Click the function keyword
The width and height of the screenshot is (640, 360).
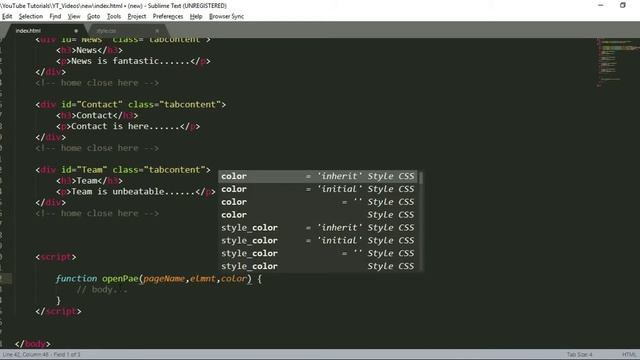(76, 279)
